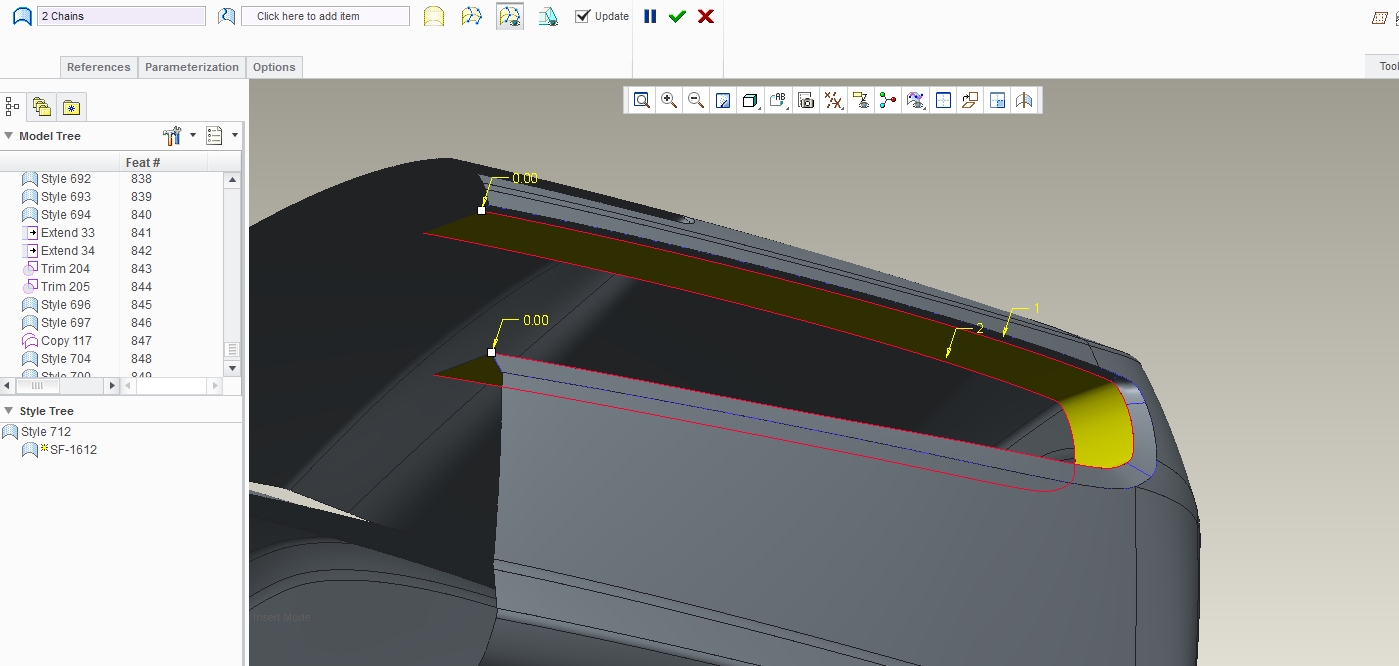Open the References tab
This screenshot has height=666, width=1399.
(98, 67)
